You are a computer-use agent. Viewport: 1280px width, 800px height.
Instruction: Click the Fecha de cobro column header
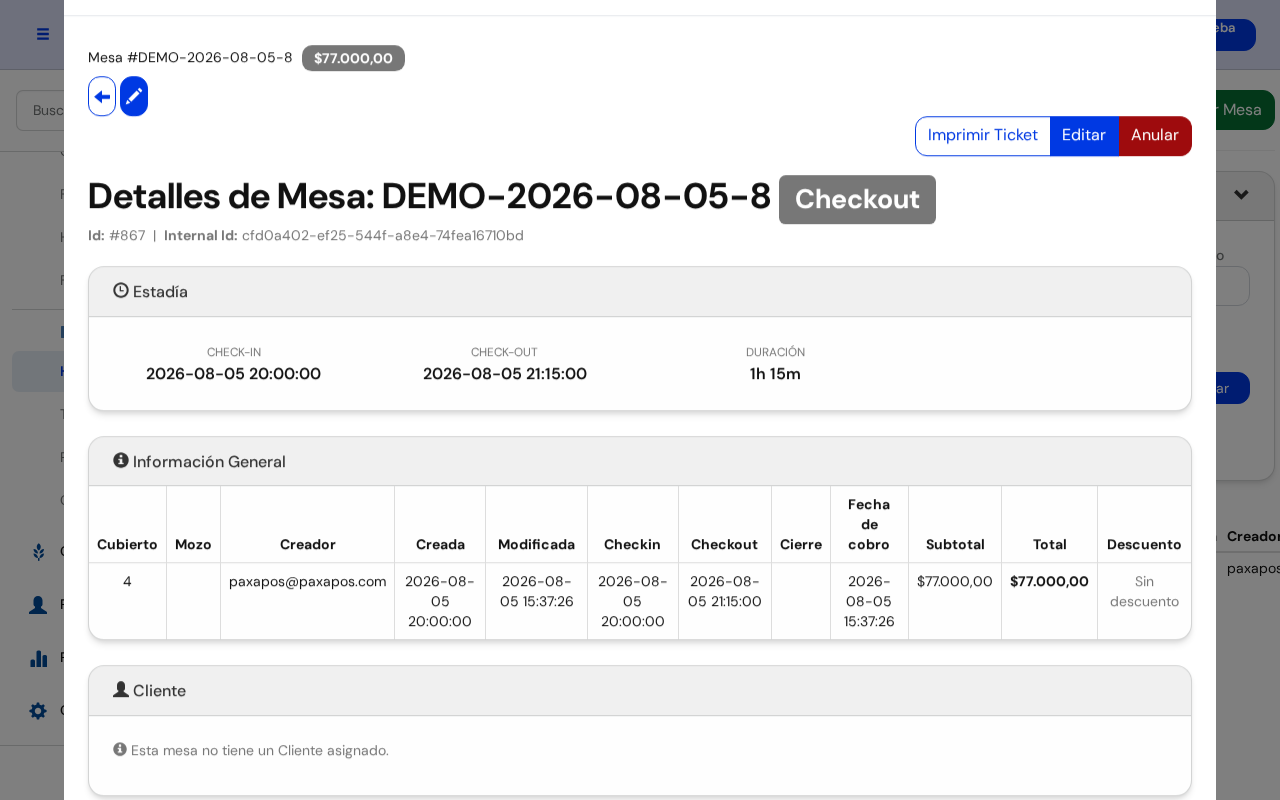[x=869, y=525]
